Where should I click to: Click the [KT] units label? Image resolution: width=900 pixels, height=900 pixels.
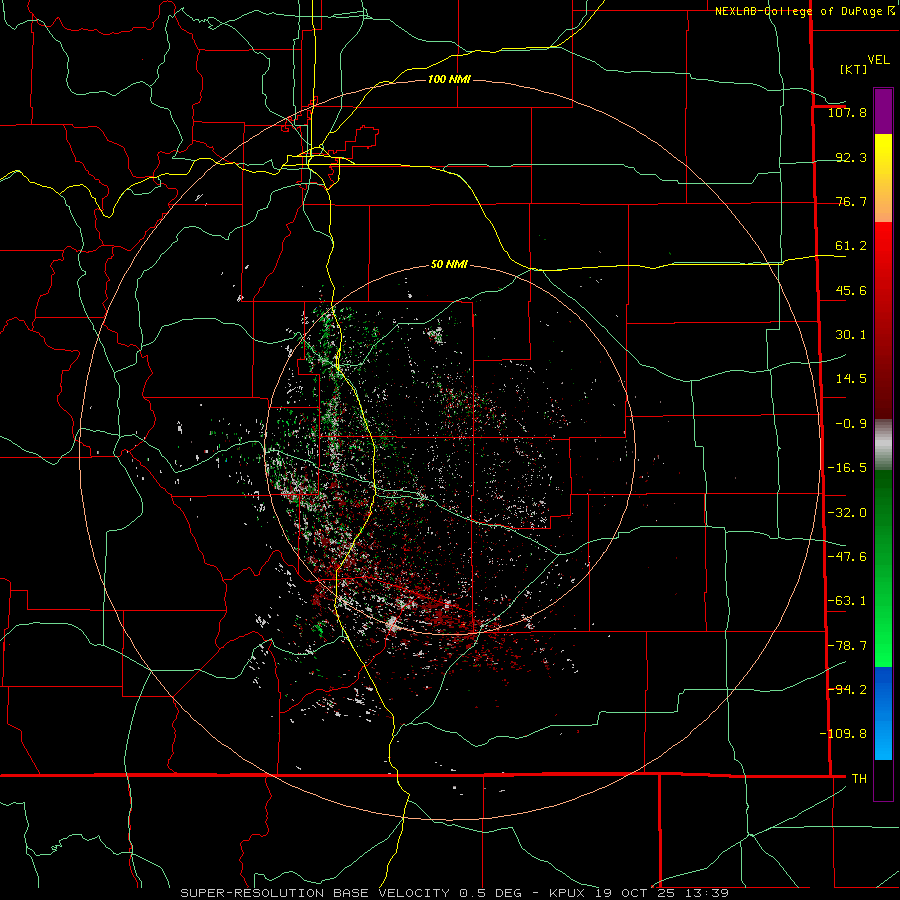[x=853, y=69]
